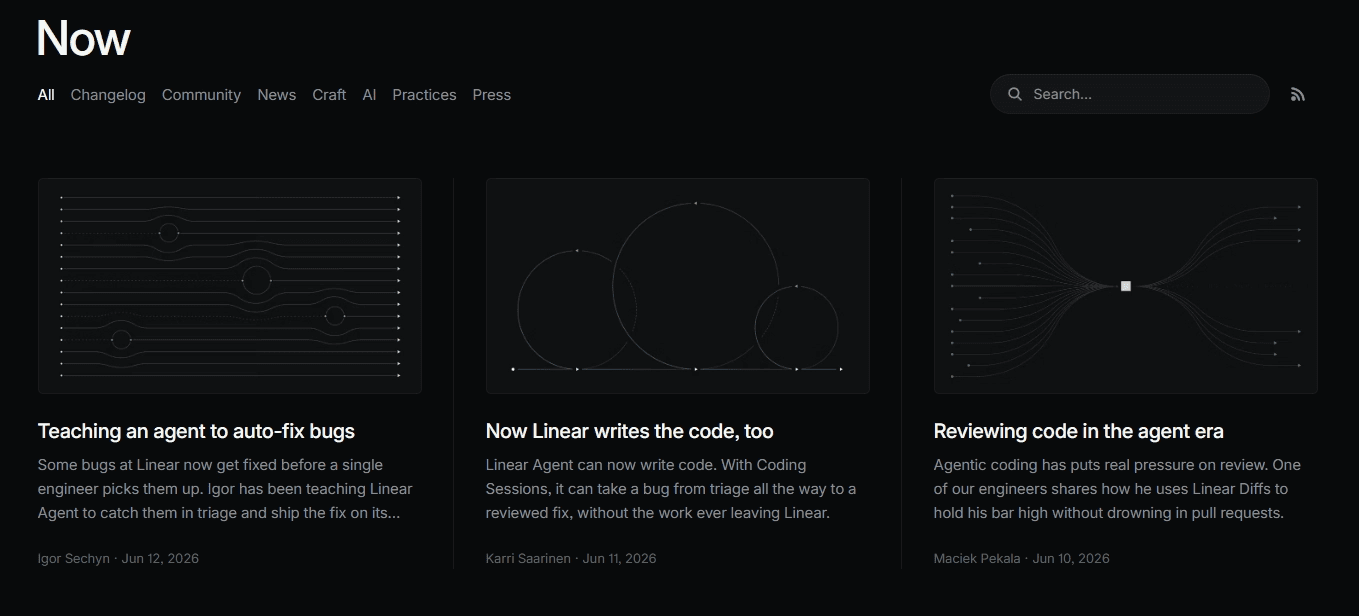Focus the Search... input field
The height and width of the screenshot is (616, 1359).
(1130, 94)
